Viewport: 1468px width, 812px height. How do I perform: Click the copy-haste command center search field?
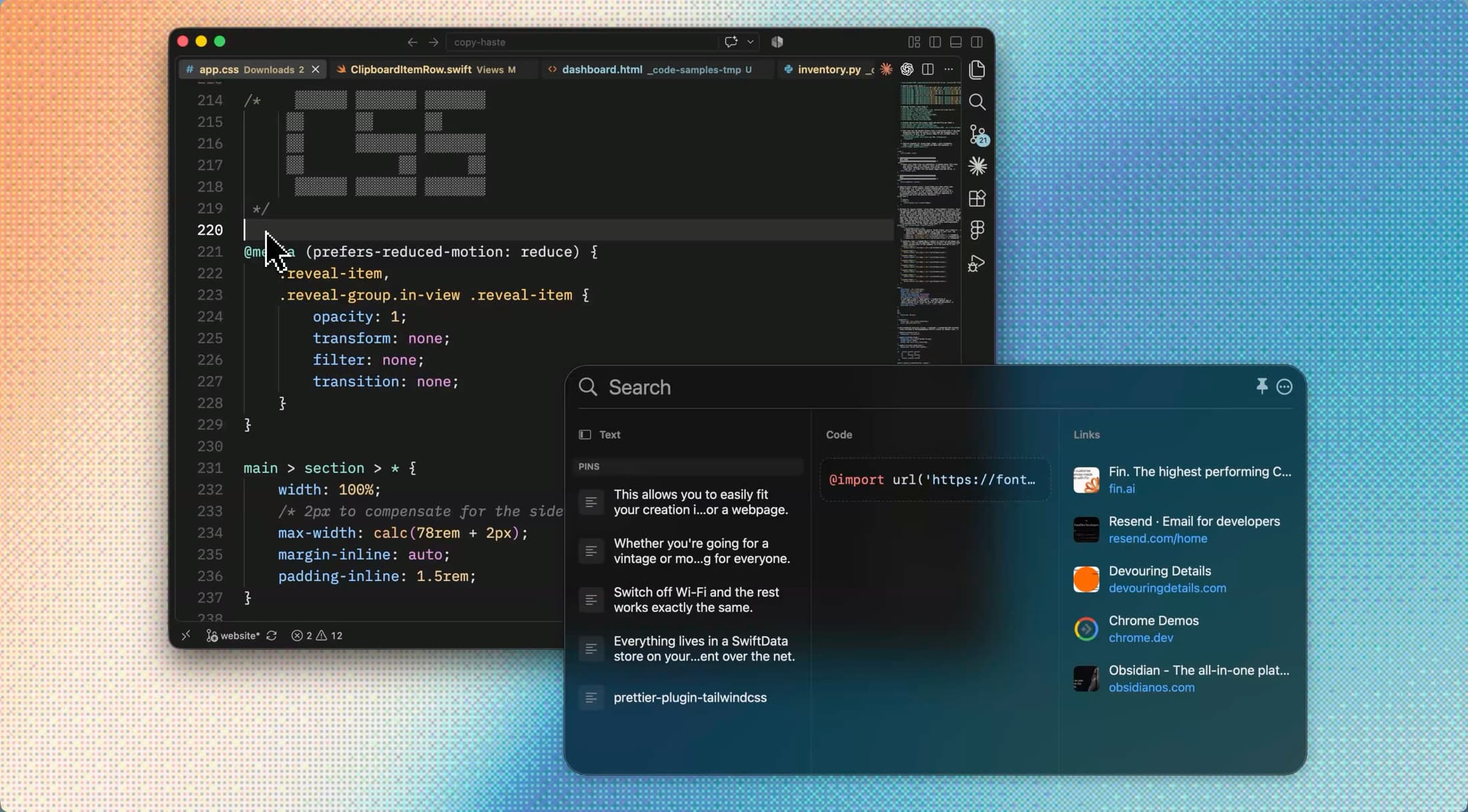point(581,42)
